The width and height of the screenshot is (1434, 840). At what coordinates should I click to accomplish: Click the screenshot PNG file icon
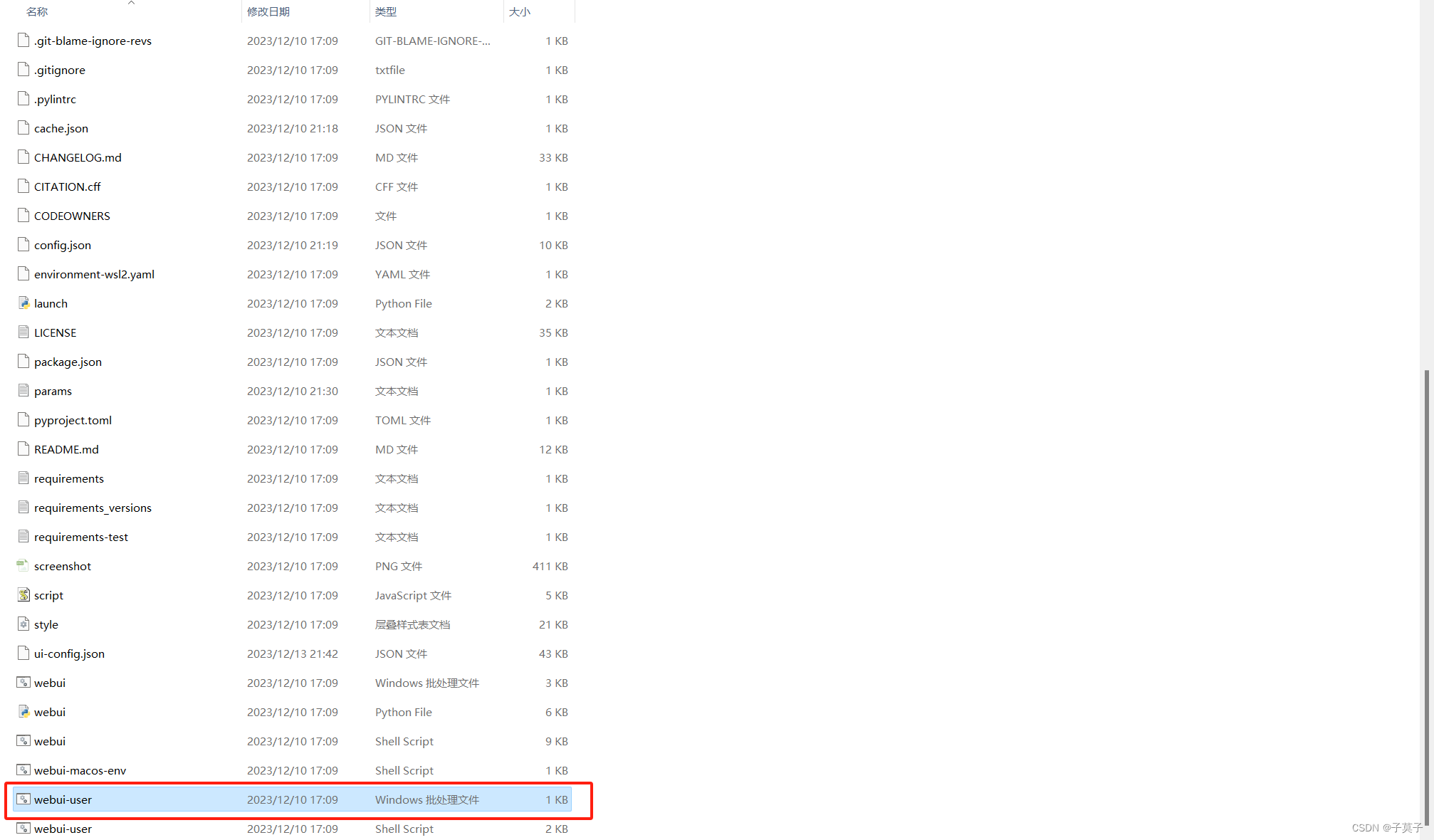coord(23,566)
